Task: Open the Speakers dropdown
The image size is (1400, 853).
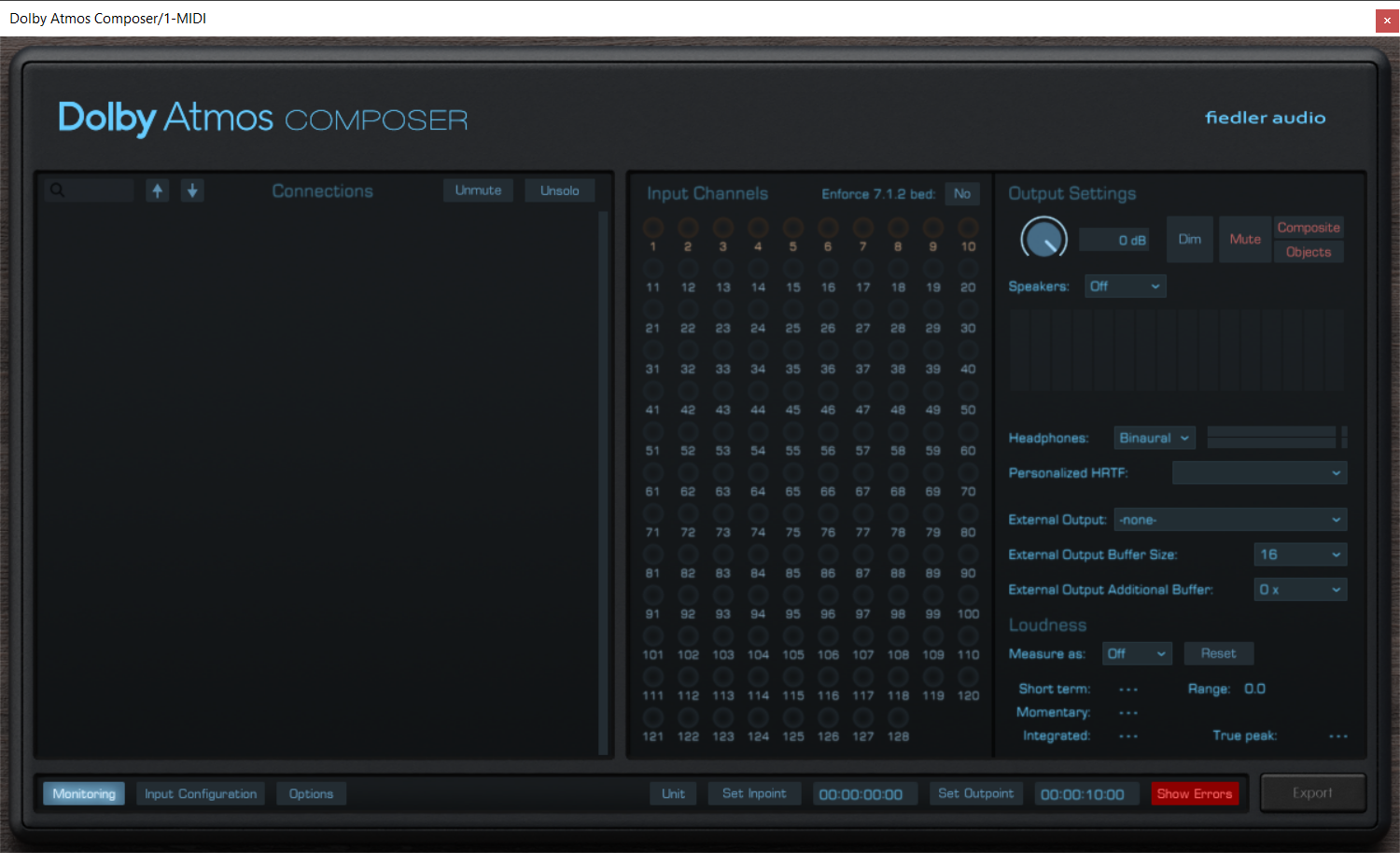Action: point(1126,287)
